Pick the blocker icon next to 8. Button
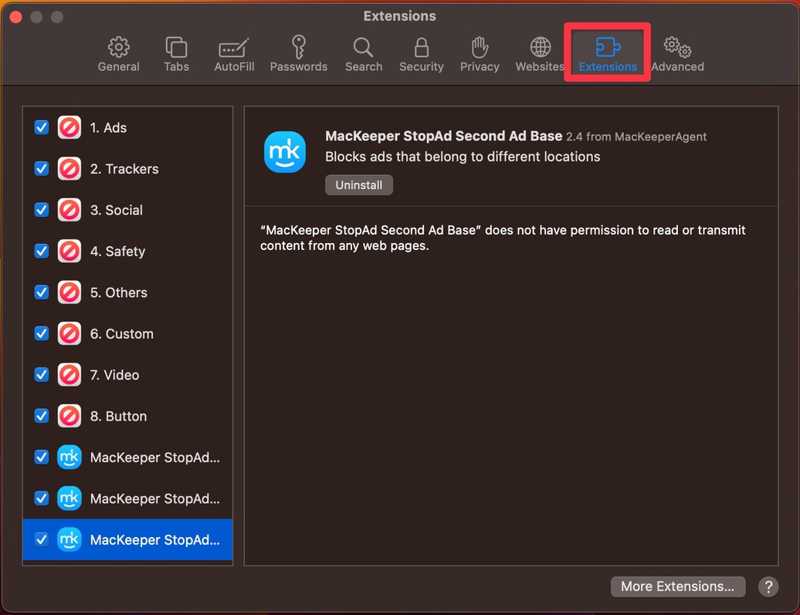The image size is (800, 615). click(x=69, y=416)
